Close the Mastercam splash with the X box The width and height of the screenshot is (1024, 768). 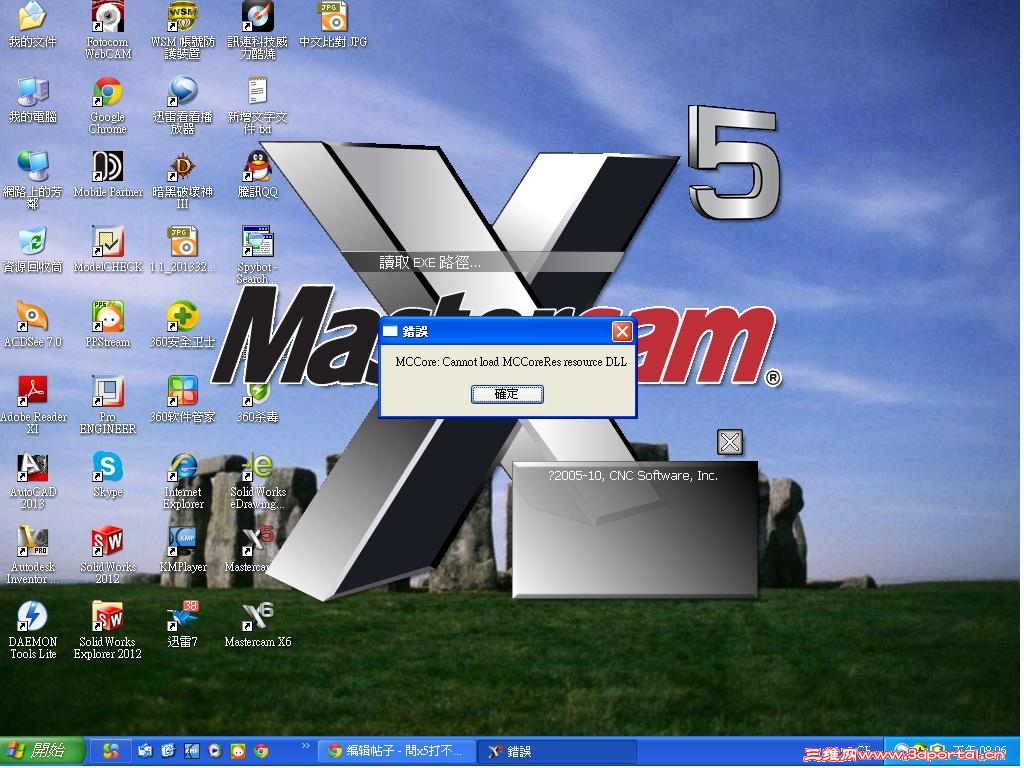click(729, 442)
